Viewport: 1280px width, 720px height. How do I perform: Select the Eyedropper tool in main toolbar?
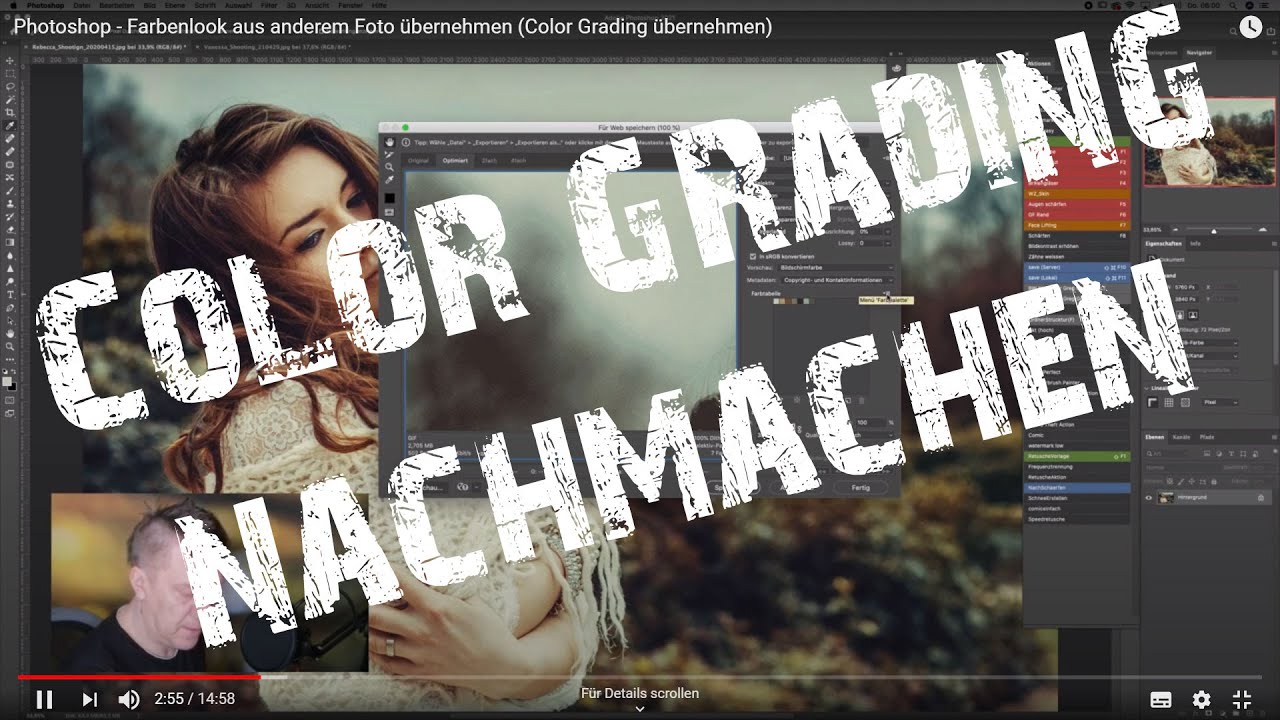11,125
